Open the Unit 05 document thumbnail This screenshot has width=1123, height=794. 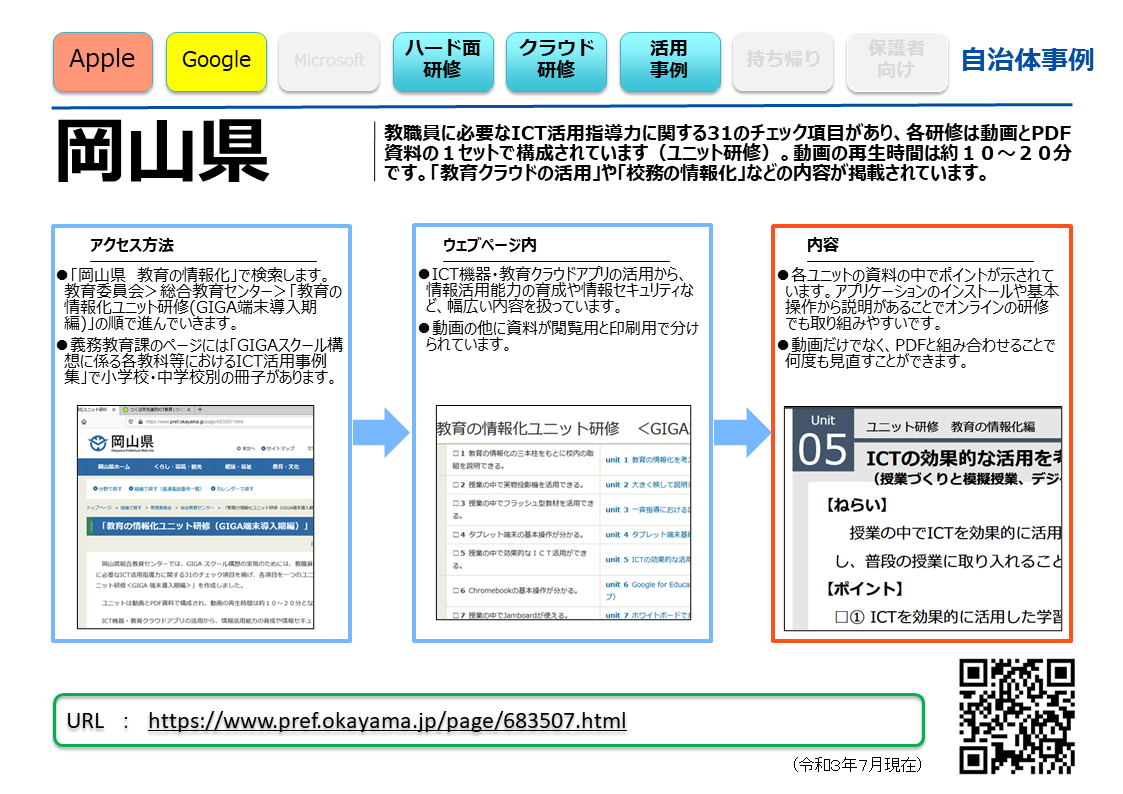(922, 518)
